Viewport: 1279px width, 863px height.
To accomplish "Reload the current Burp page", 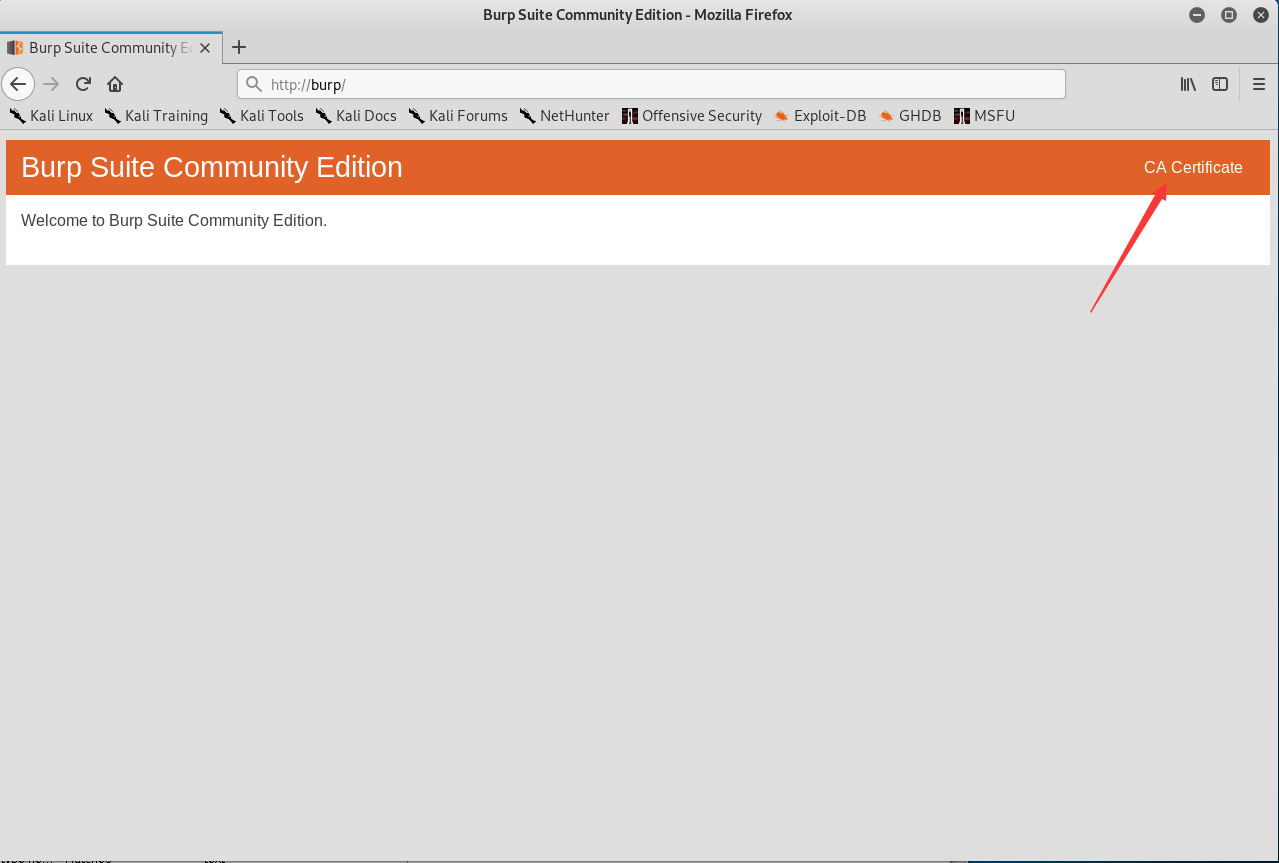I will tap(84, 84).
